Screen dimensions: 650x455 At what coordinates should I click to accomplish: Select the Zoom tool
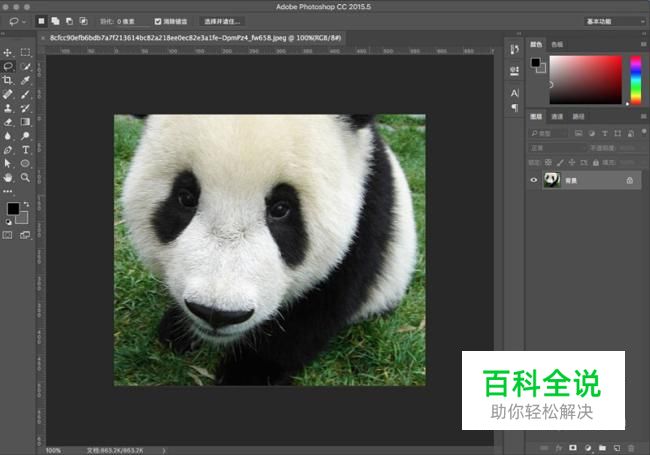pyautogui.click(x=25, y=177)
